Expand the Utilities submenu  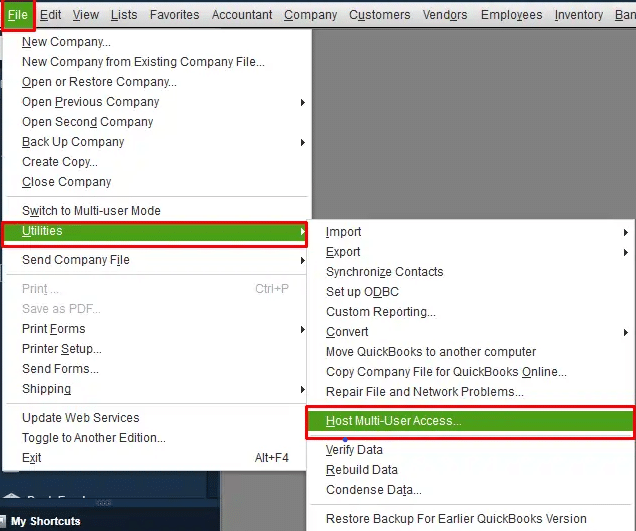click(155, 231)
